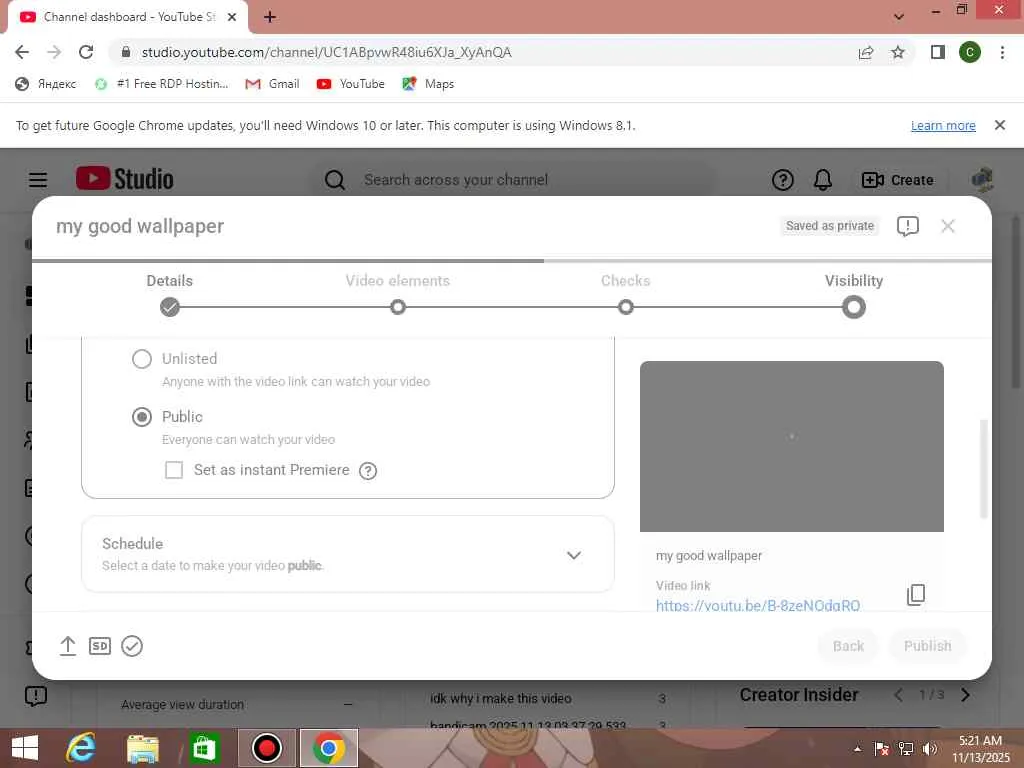Click the Publish button
The height and width of the screenshot is (768, 1024).
click(927, 646)
